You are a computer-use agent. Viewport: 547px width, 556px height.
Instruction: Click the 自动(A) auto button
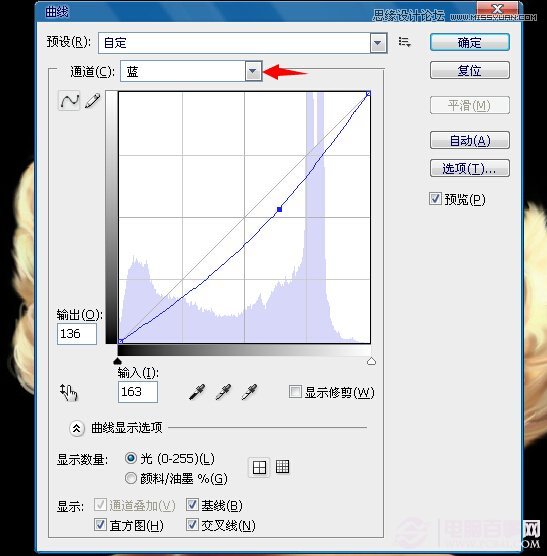(470, 140)
